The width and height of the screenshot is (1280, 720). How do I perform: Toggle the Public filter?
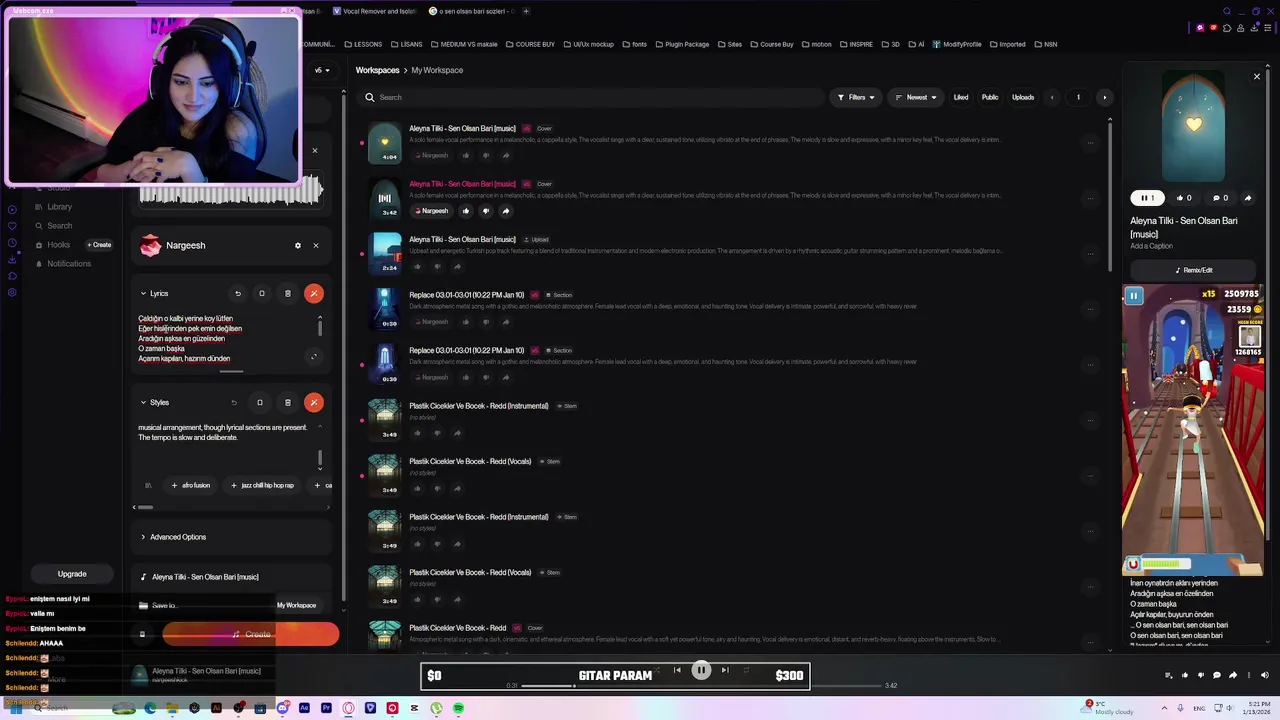tap(990, 97)
